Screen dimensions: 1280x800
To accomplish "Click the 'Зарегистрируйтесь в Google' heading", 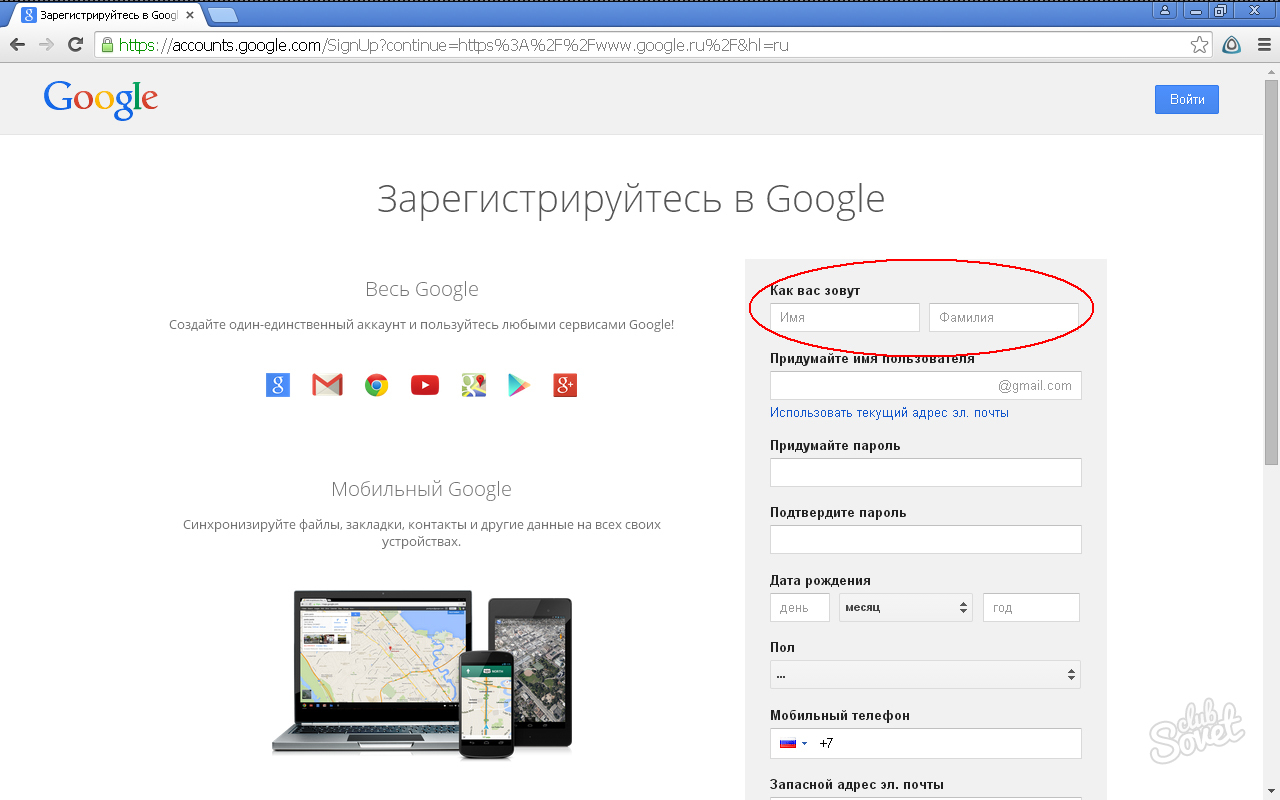I will 631,198.
